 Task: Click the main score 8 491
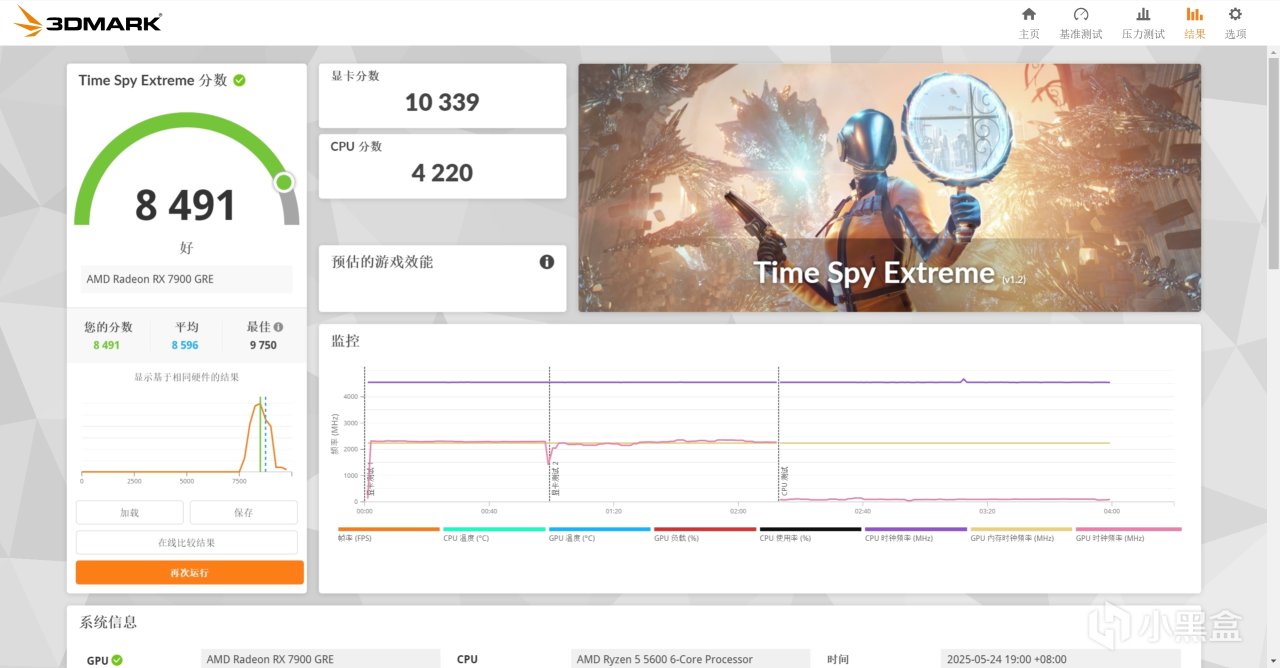186,205
